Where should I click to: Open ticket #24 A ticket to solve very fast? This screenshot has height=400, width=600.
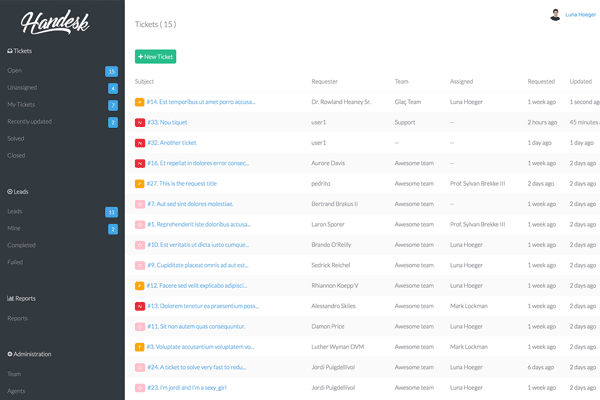tap(197, 367)
